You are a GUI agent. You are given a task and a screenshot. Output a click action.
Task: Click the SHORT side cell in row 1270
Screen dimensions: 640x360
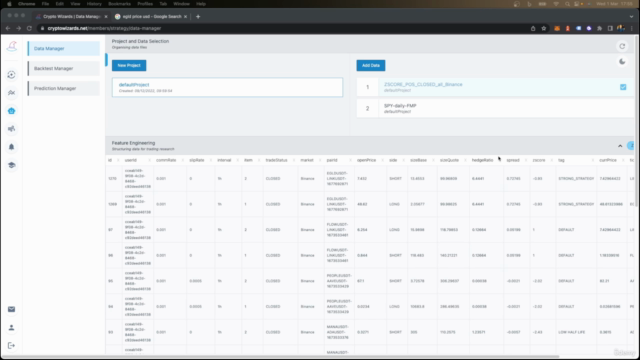pyautogui.click(x=395, y=179)
